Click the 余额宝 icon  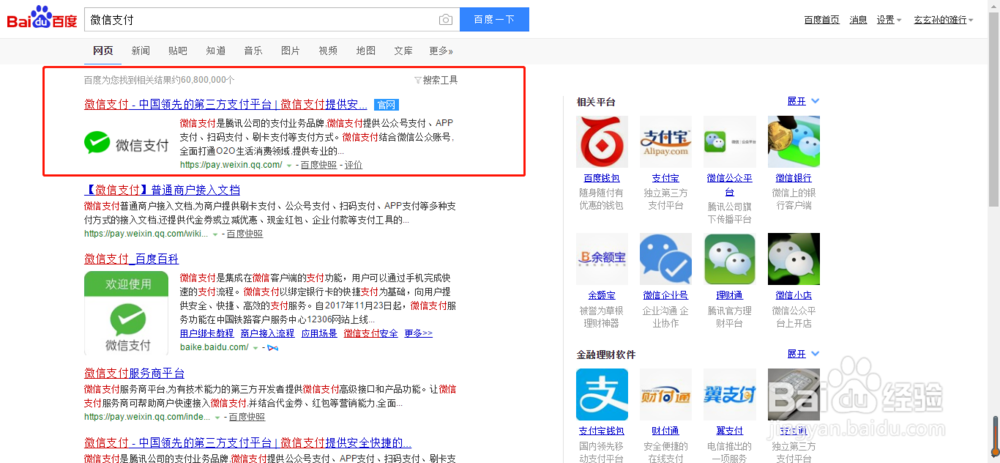[x=602, y=259]
